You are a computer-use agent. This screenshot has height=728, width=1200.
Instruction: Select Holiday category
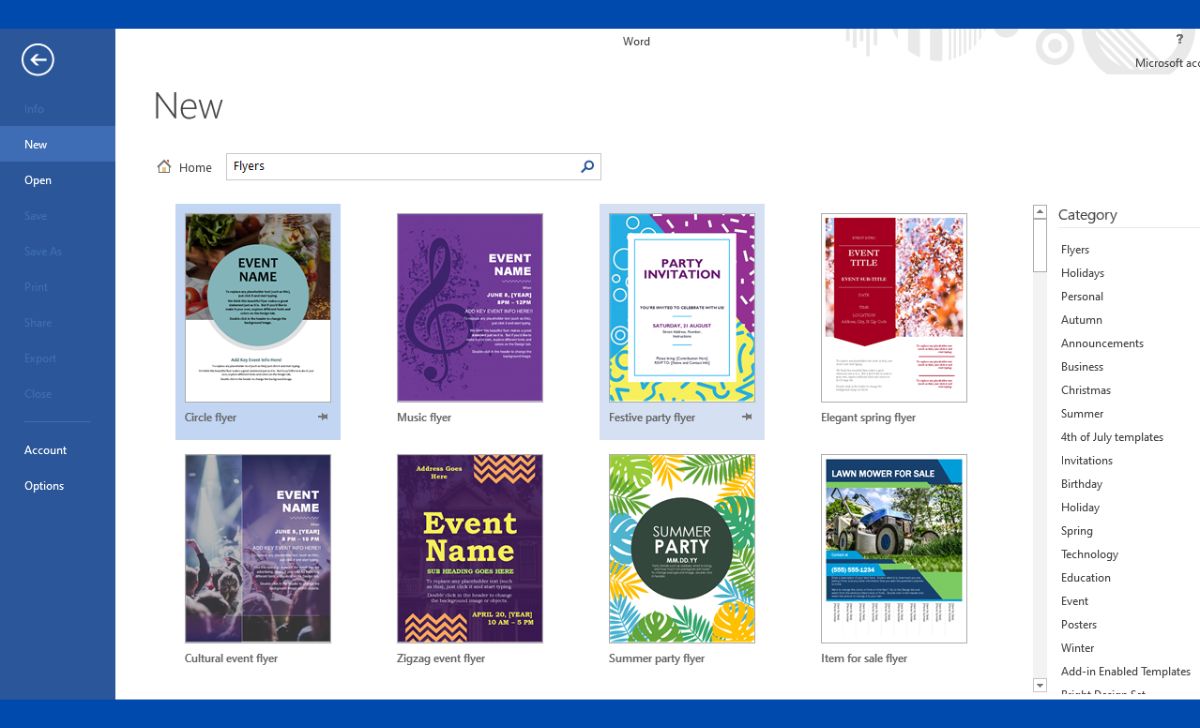point(1080,508)
